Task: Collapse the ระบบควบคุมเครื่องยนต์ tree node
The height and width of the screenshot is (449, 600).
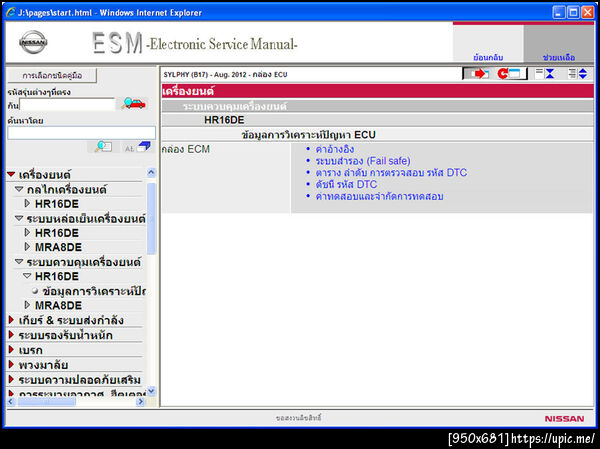Action: coord(19,262)
